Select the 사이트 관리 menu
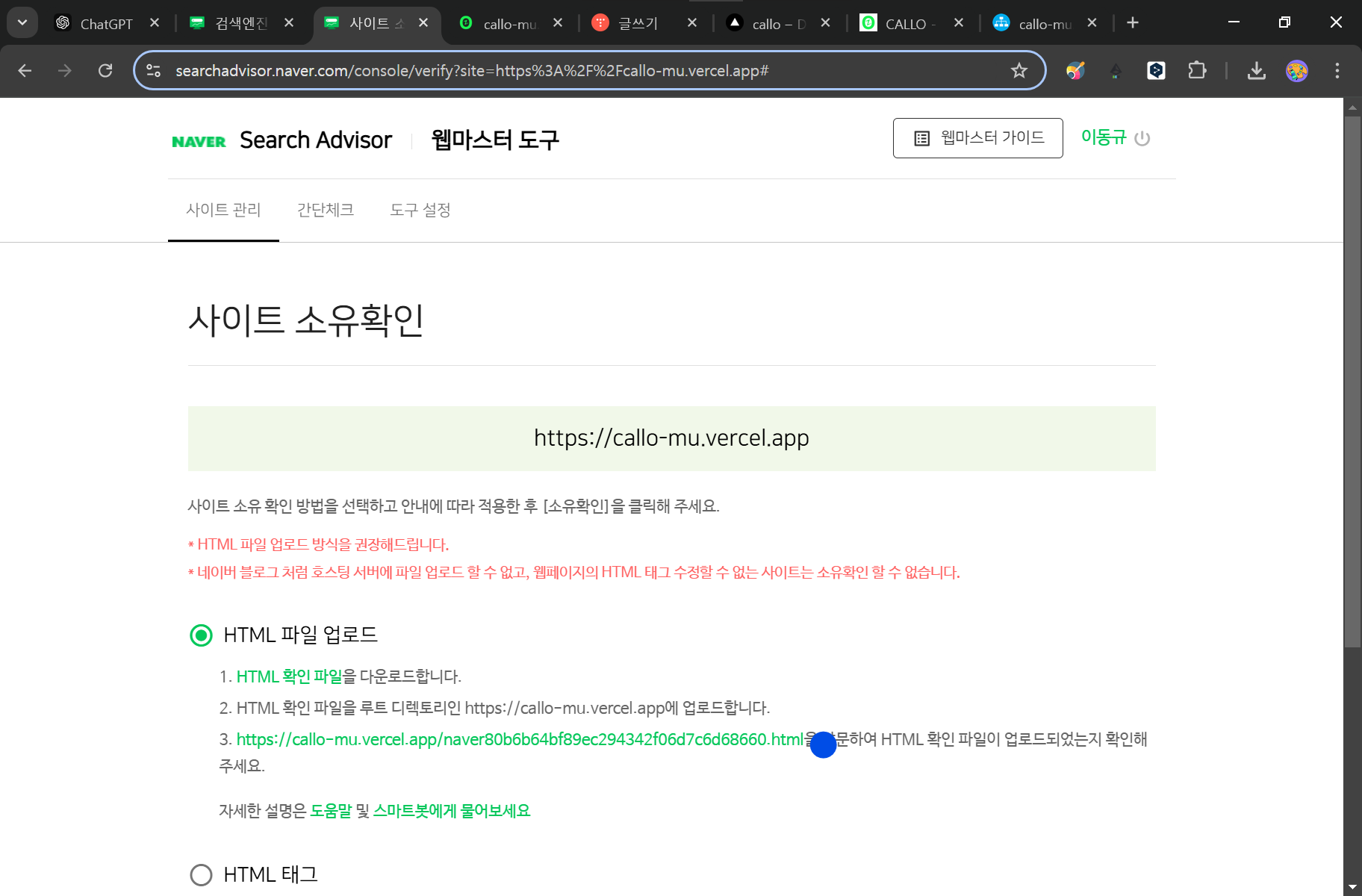 tap(223, 210)
